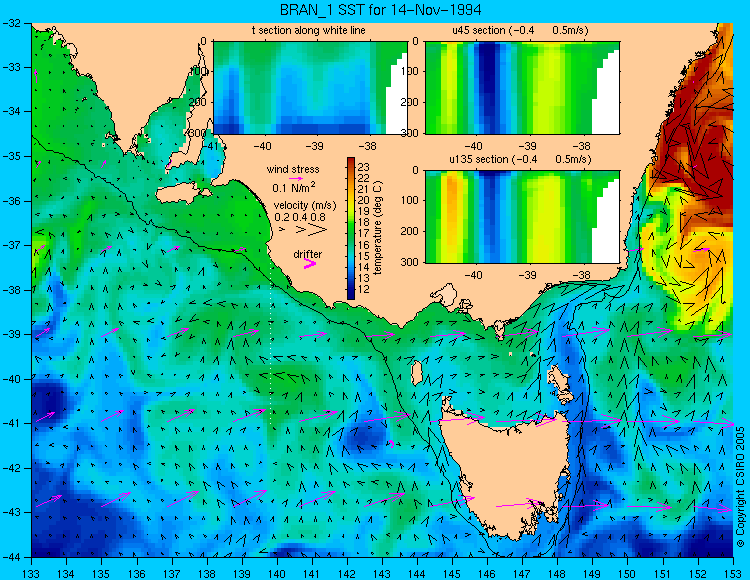This screenshot has height=580, width=750.
Task: Click the 't section along white line' heading
Action: click(309, 30)
